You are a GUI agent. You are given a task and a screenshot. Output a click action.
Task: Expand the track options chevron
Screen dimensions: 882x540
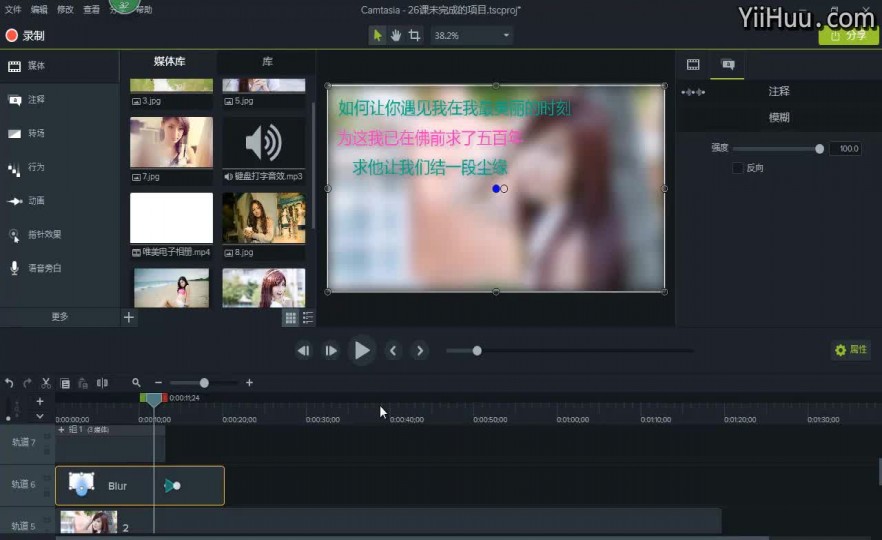pos(39,416)
